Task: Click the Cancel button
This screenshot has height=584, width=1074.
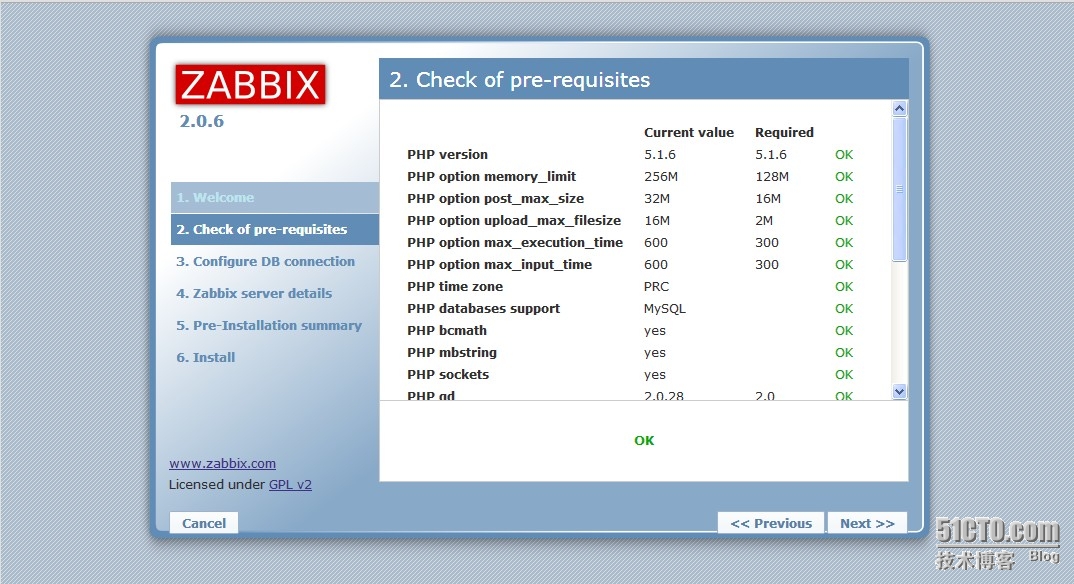Action: pyautogui.click(x=203, y=523)
